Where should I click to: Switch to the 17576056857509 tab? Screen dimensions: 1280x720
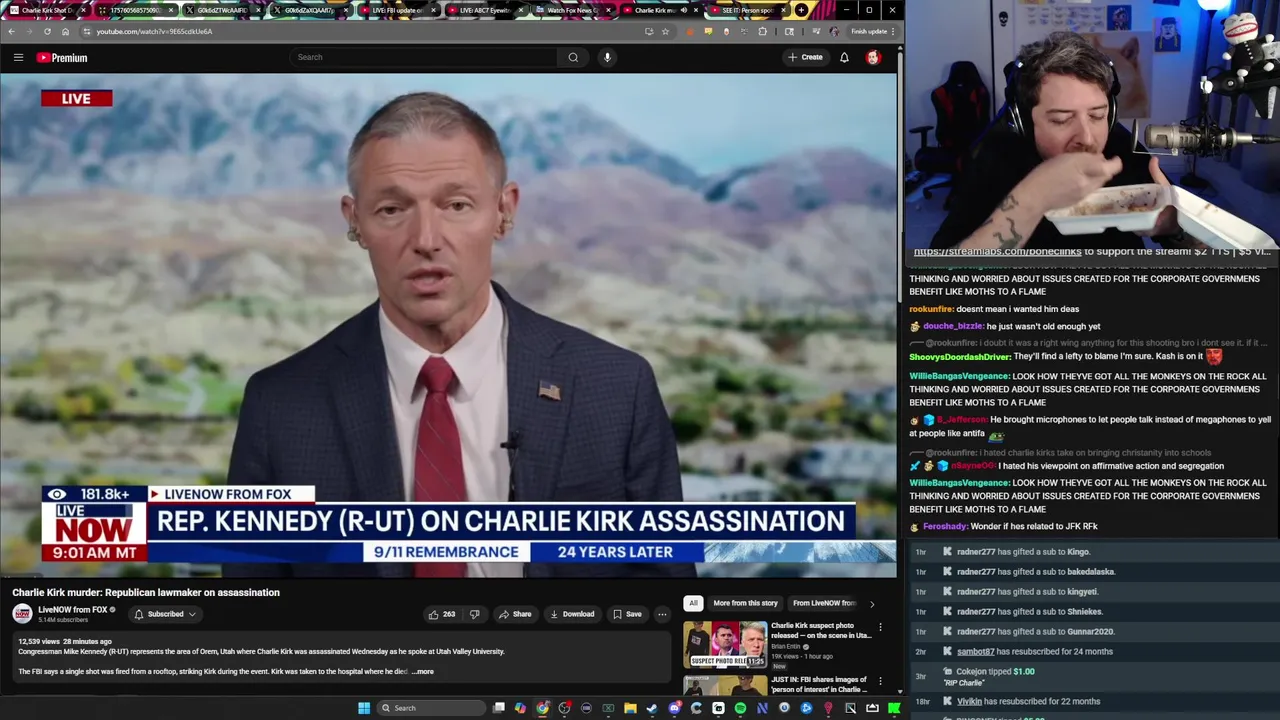click(135, 10)
